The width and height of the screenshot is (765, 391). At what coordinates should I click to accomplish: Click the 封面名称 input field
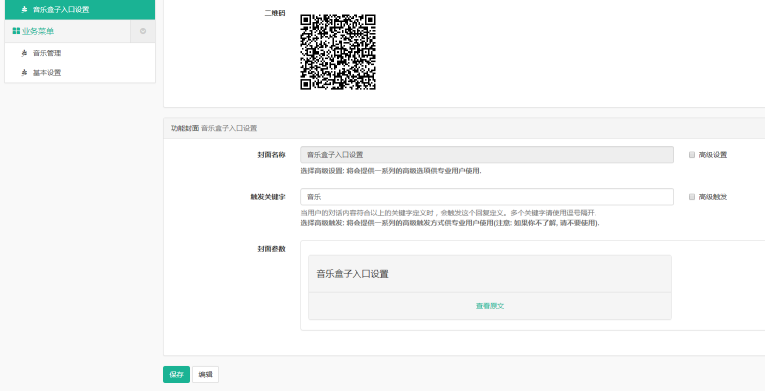click(x=487, y=155)
